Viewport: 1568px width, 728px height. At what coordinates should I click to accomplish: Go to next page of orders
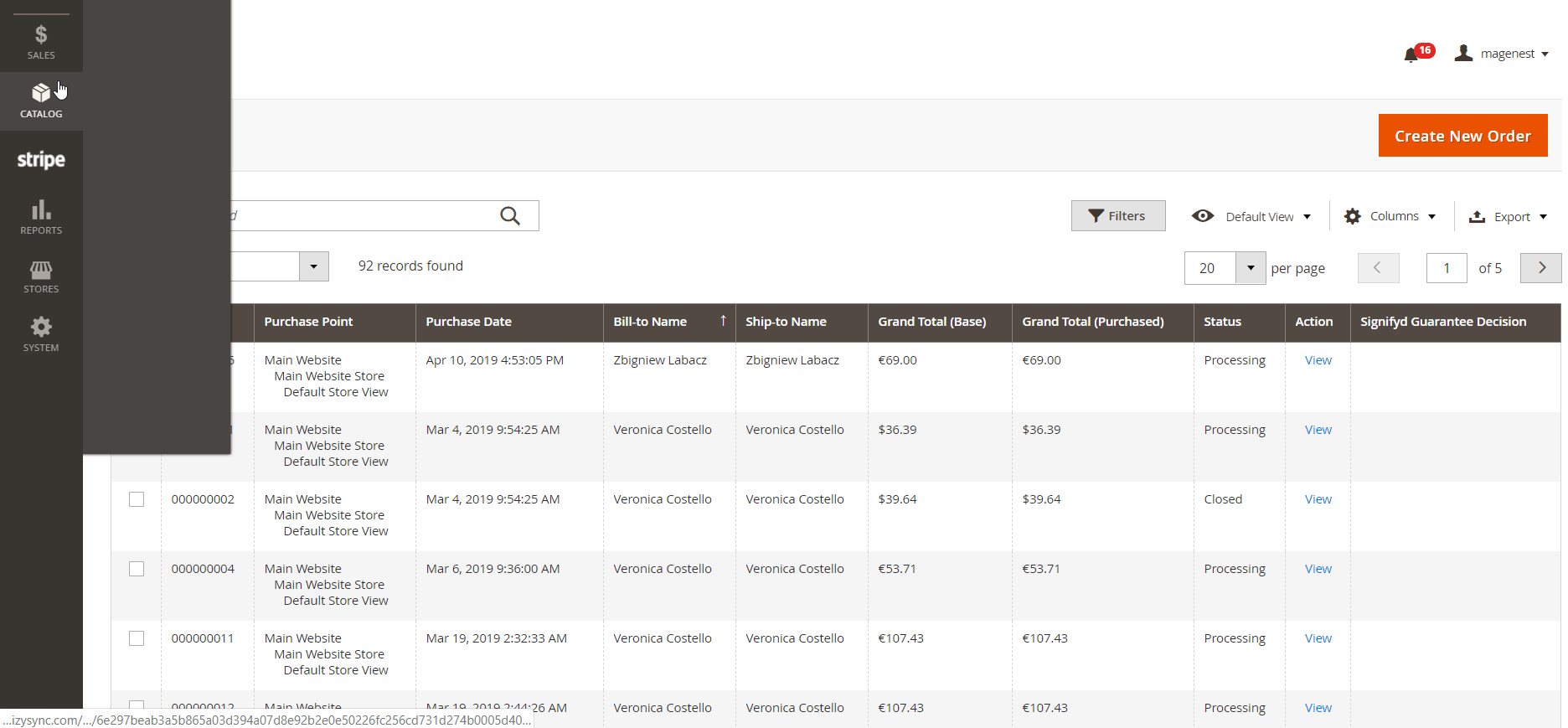(1540, 268)
